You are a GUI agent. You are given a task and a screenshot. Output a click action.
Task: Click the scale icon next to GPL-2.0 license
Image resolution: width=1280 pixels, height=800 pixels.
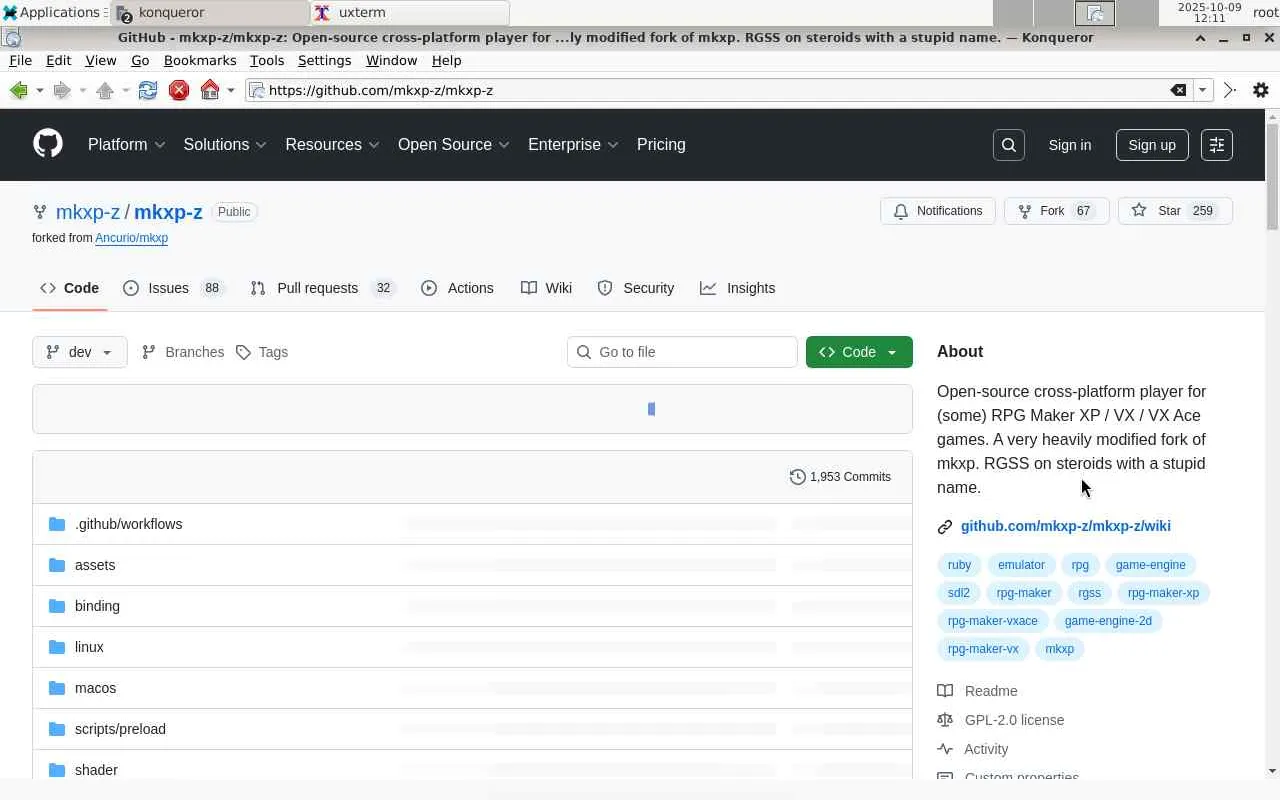(945, 720)
